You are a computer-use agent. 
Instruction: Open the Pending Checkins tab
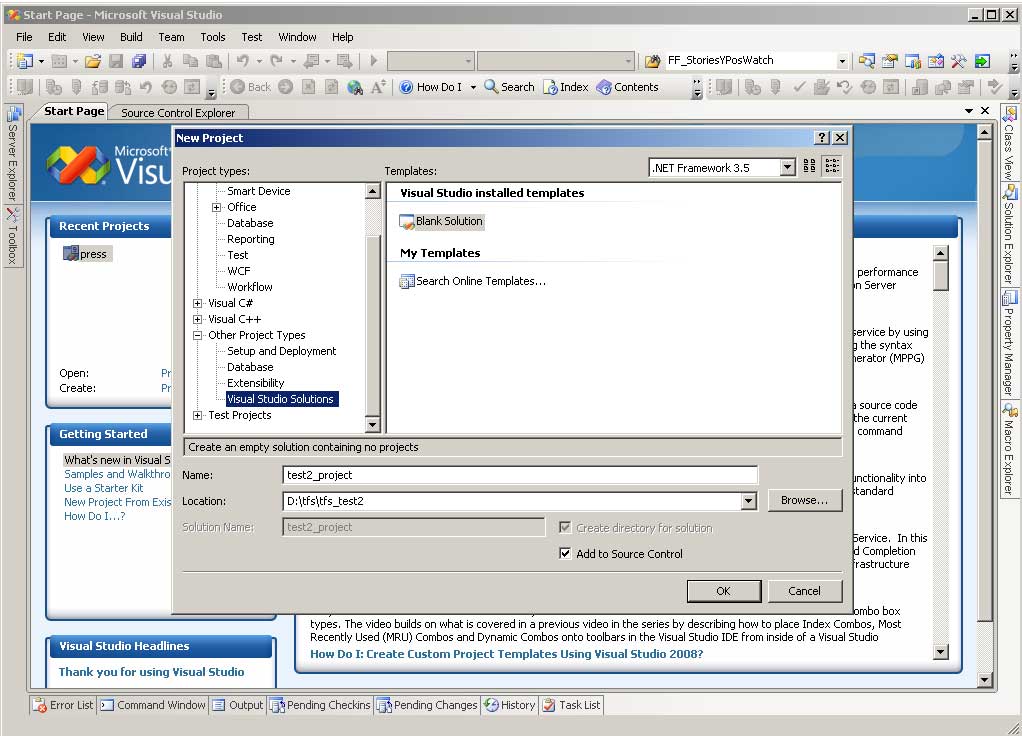(321, 705)
